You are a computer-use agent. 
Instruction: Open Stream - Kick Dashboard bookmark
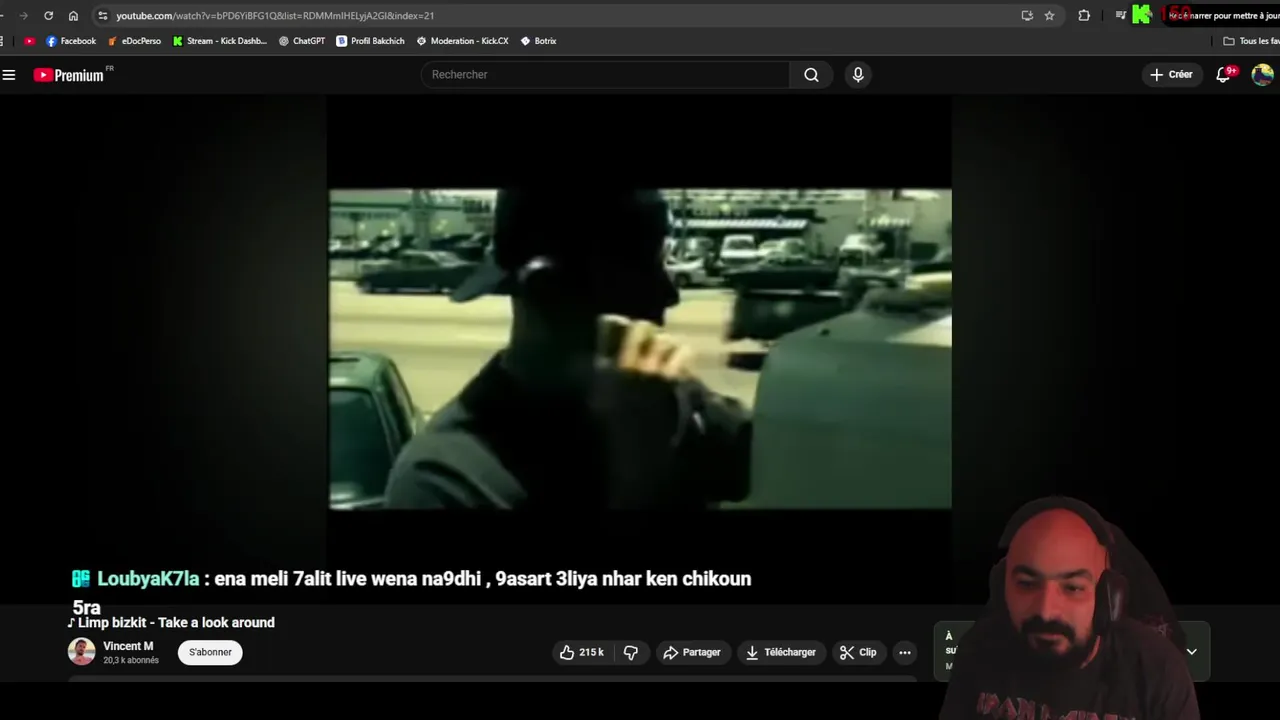click(220, 41)
